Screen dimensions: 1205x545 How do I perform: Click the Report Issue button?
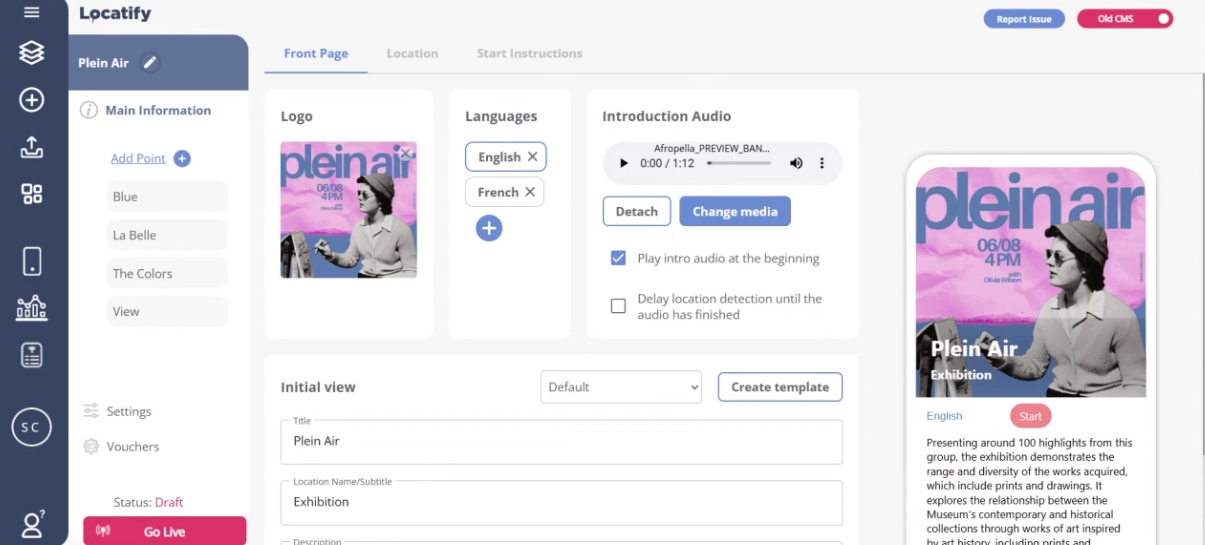[1024, 19]
